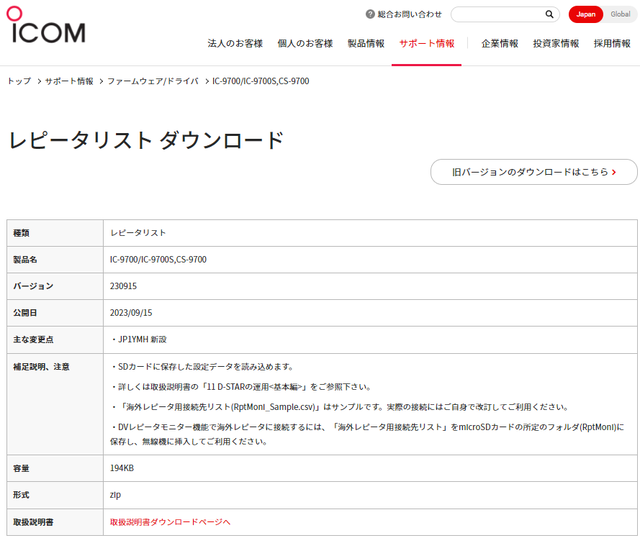Open 取扱説明書ダウンロードページへ link
640x538 pixels.
coord(170,522)
